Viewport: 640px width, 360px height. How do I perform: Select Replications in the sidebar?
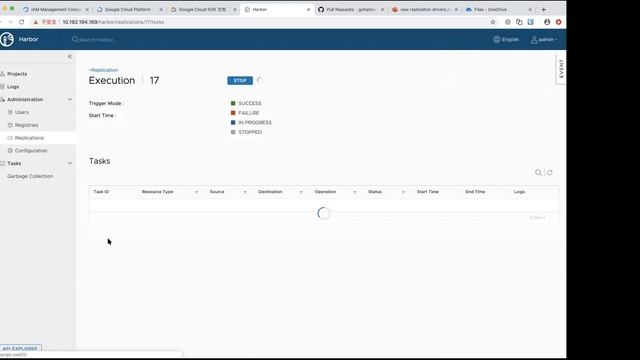29,138
